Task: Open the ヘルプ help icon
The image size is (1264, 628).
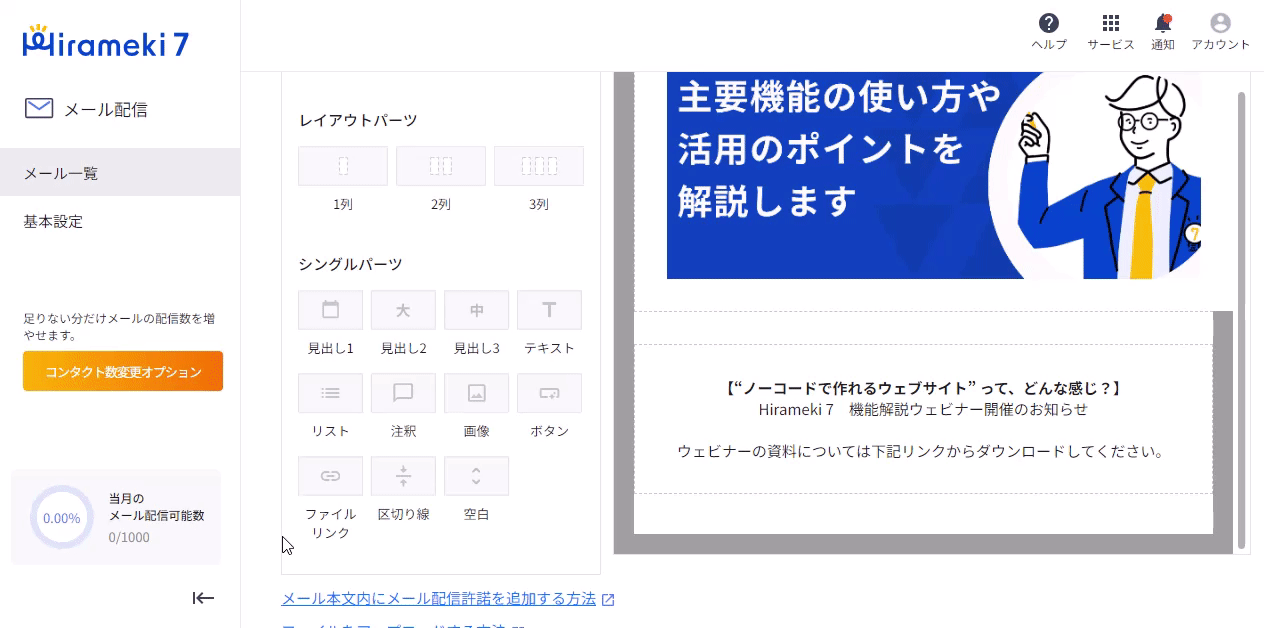Action: tap(1048, 24)
